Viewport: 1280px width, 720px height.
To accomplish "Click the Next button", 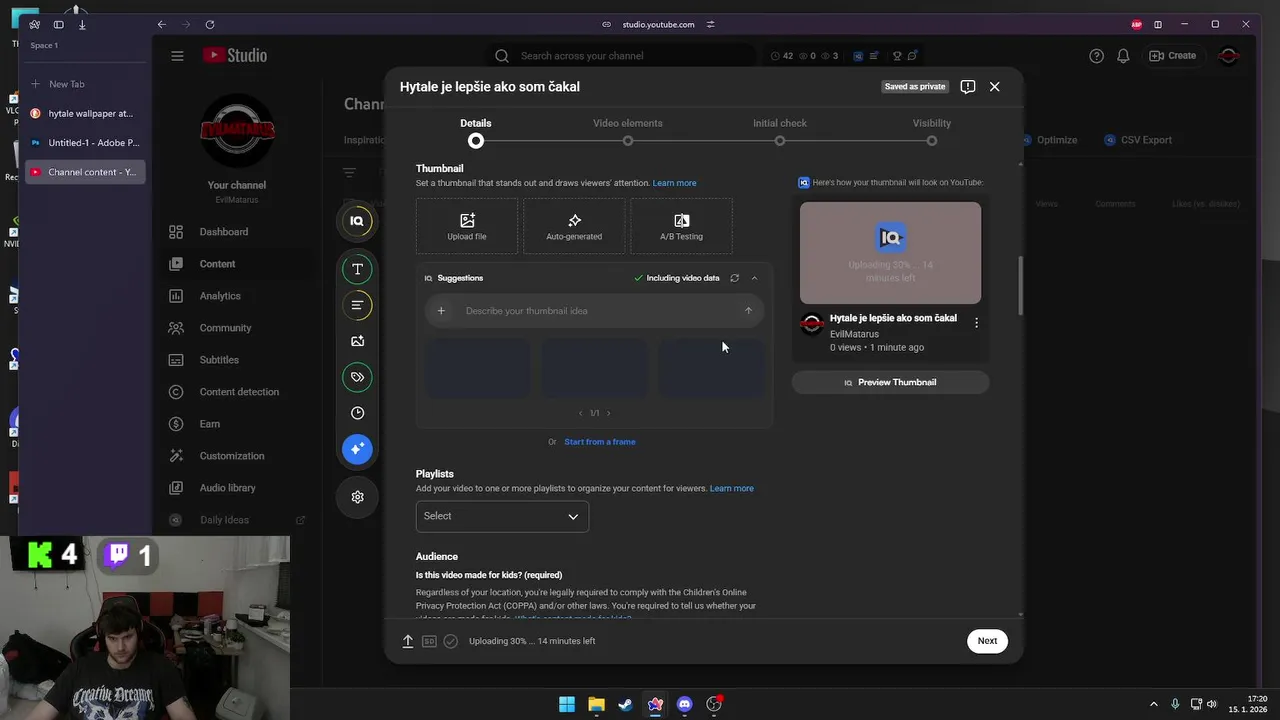I will pyautogui.click(x=987, y=641).
